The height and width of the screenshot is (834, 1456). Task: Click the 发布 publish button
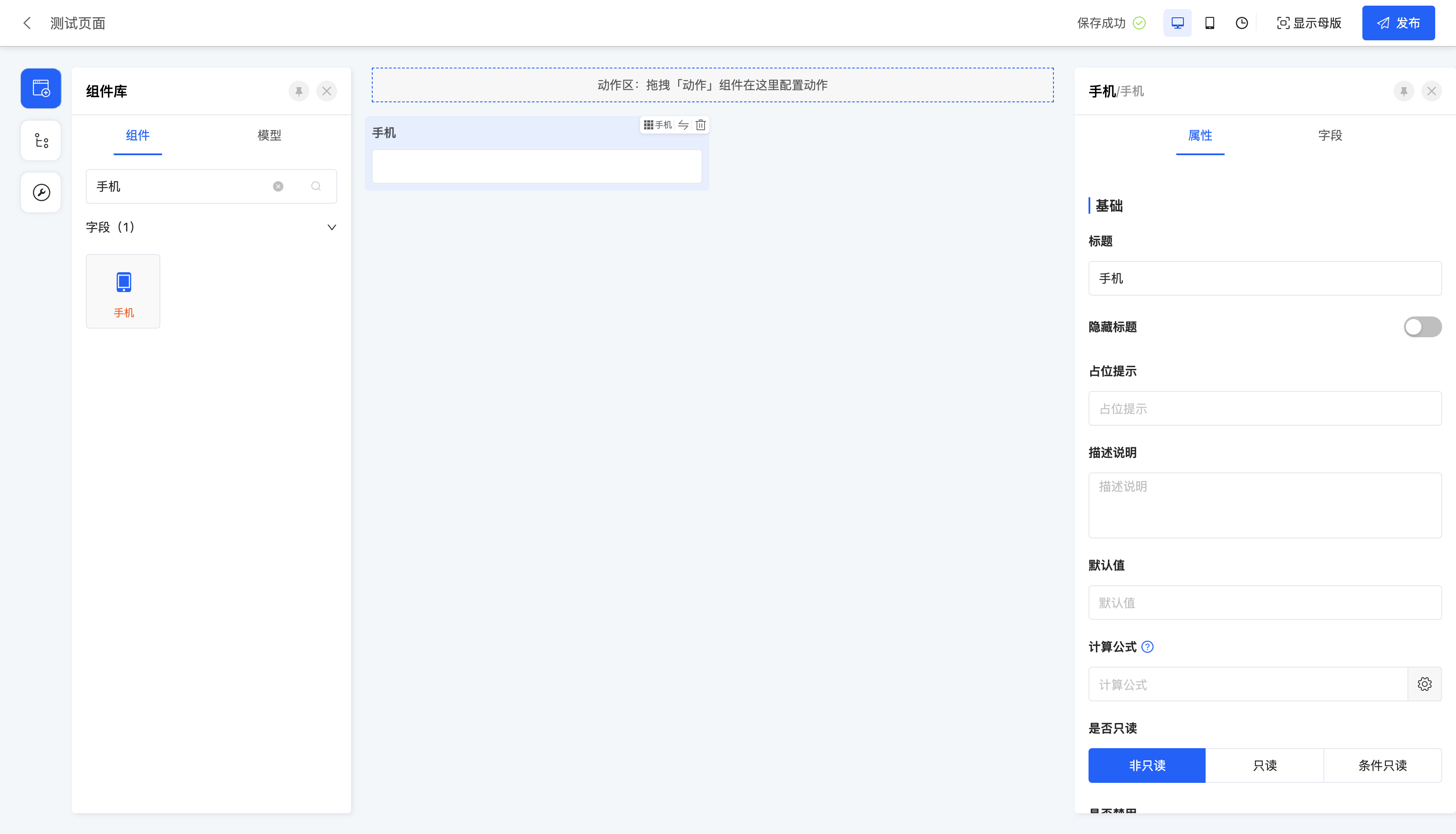(1398, 23)
